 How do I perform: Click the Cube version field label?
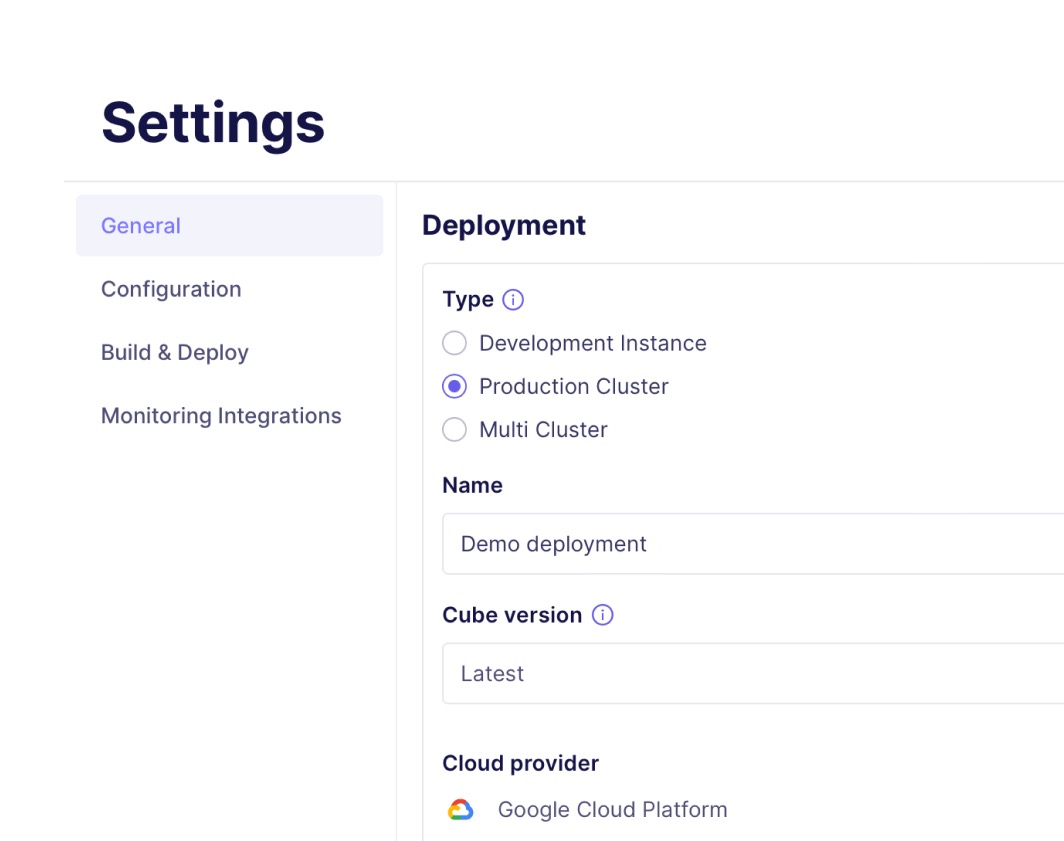tap(512, 615)
